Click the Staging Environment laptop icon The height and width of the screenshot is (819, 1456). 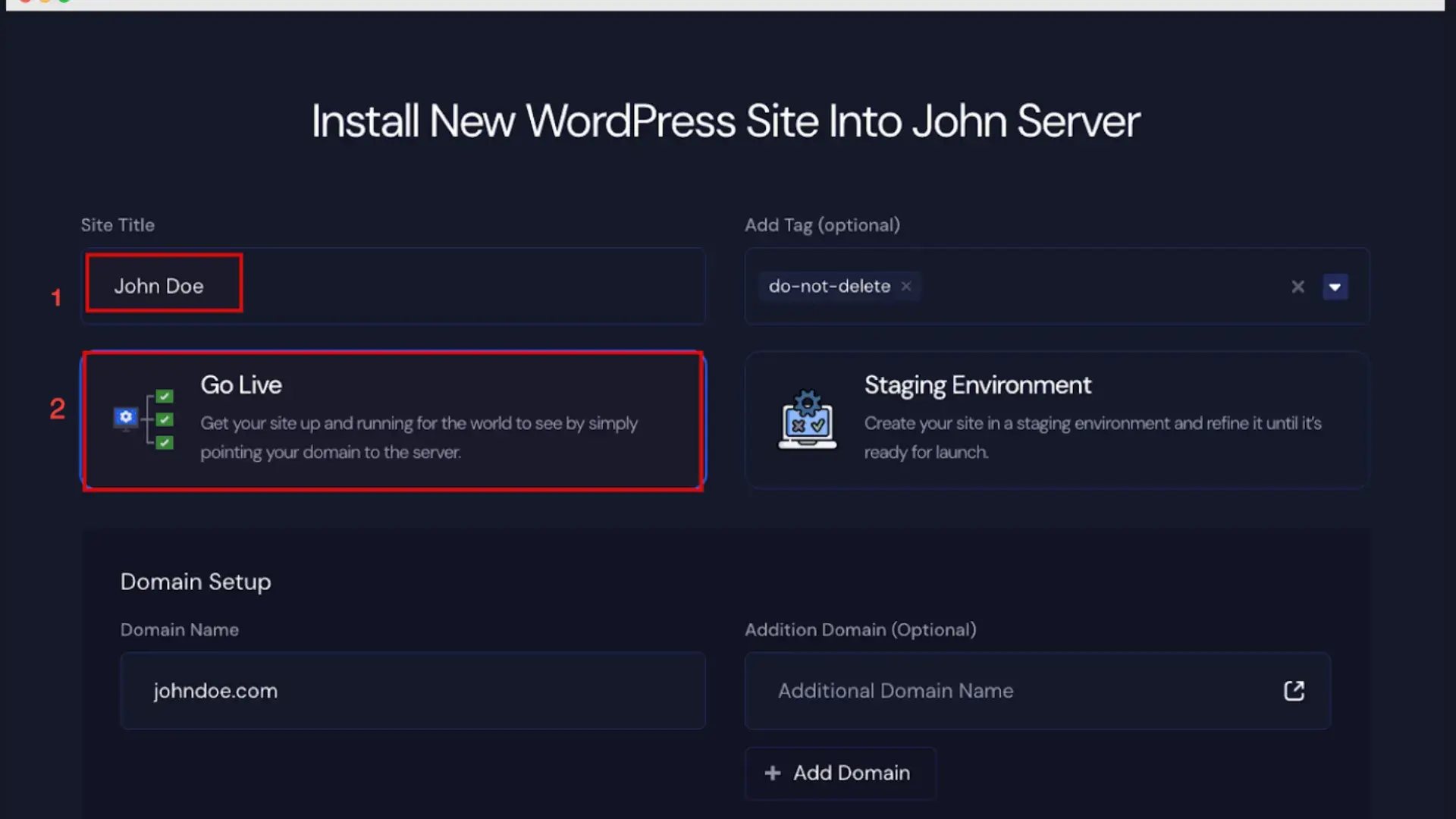807,419
